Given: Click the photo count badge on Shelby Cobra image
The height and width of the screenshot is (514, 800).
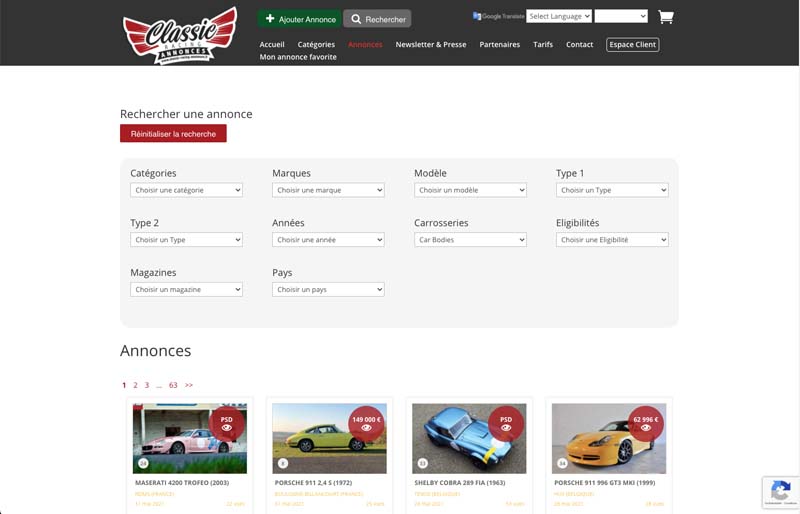Looking at the screenshot, I should (422, 463).
